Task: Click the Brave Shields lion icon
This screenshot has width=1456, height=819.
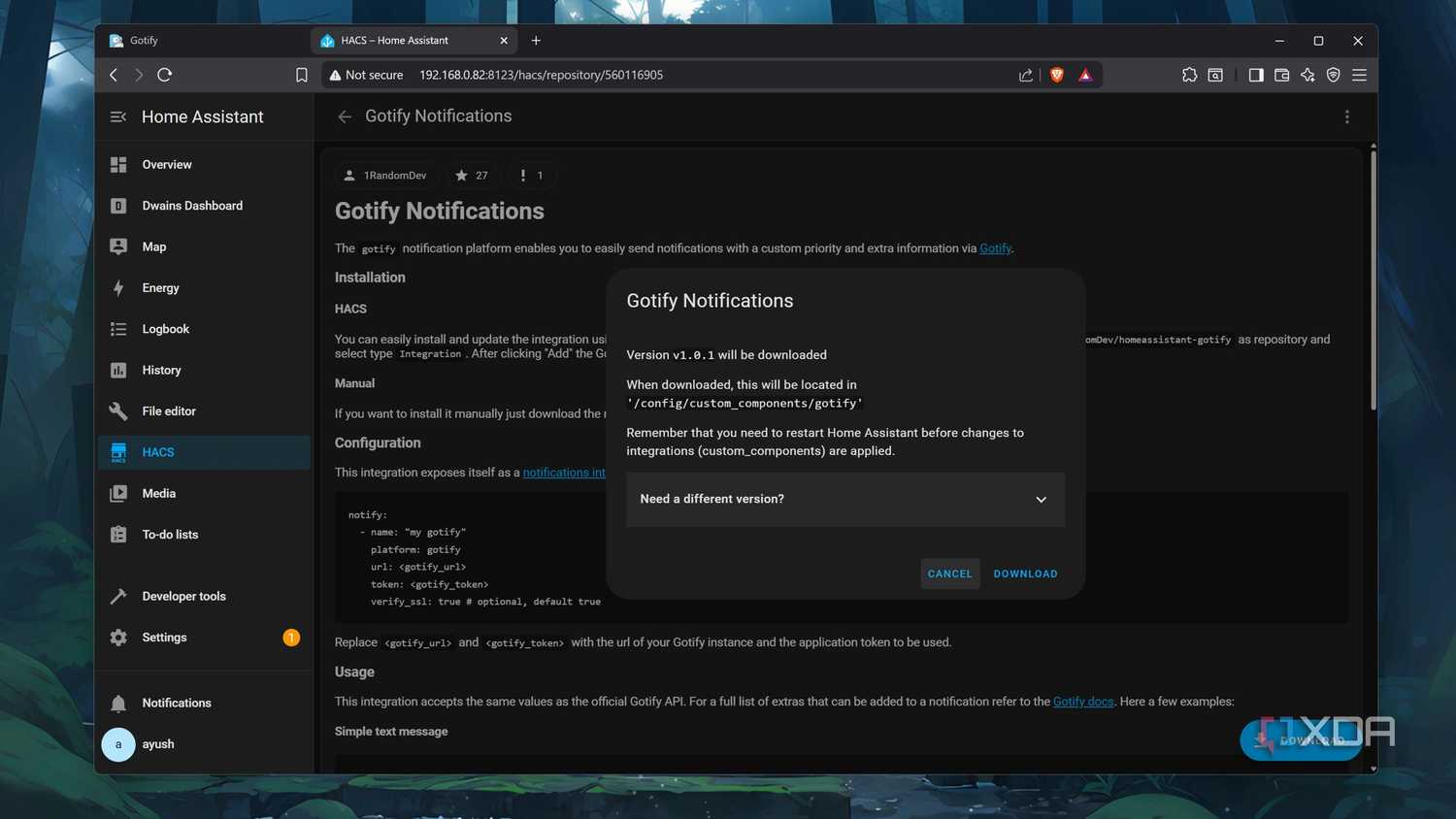Action: (1057, 75)
